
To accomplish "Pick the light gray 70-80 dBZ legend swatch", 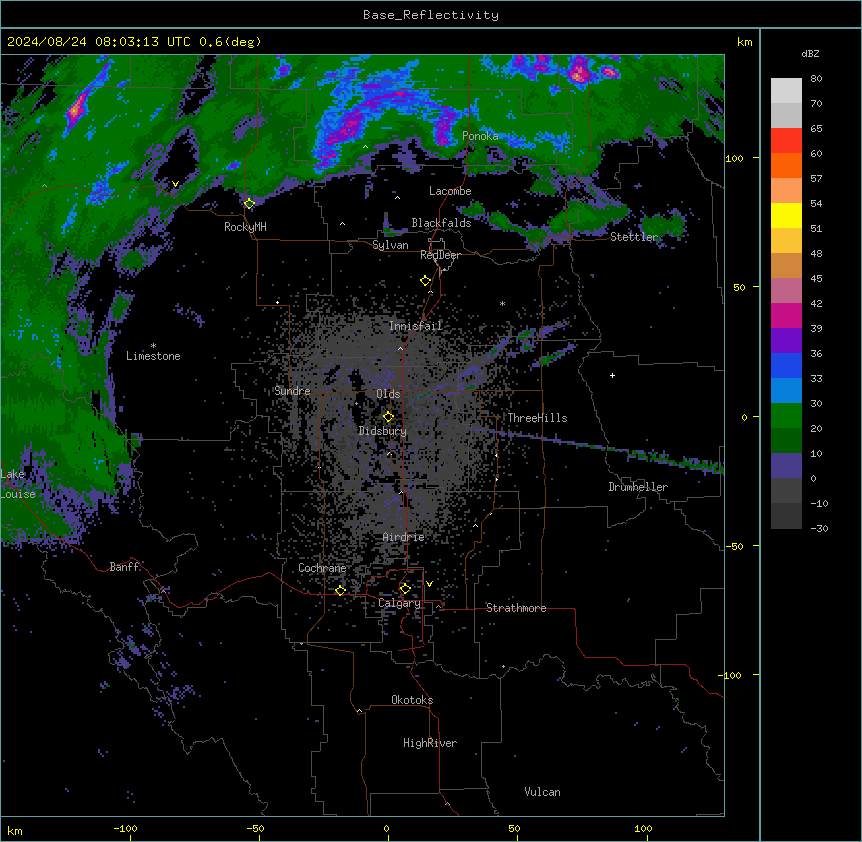I will point(786,90).
